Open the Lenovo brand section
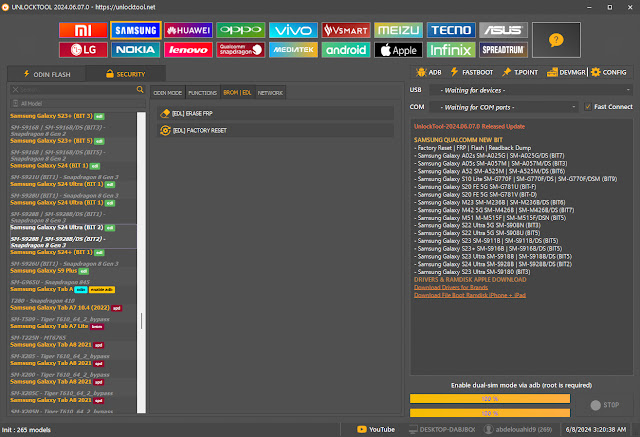This screenshot has height=437, width=640. point(188,50)
